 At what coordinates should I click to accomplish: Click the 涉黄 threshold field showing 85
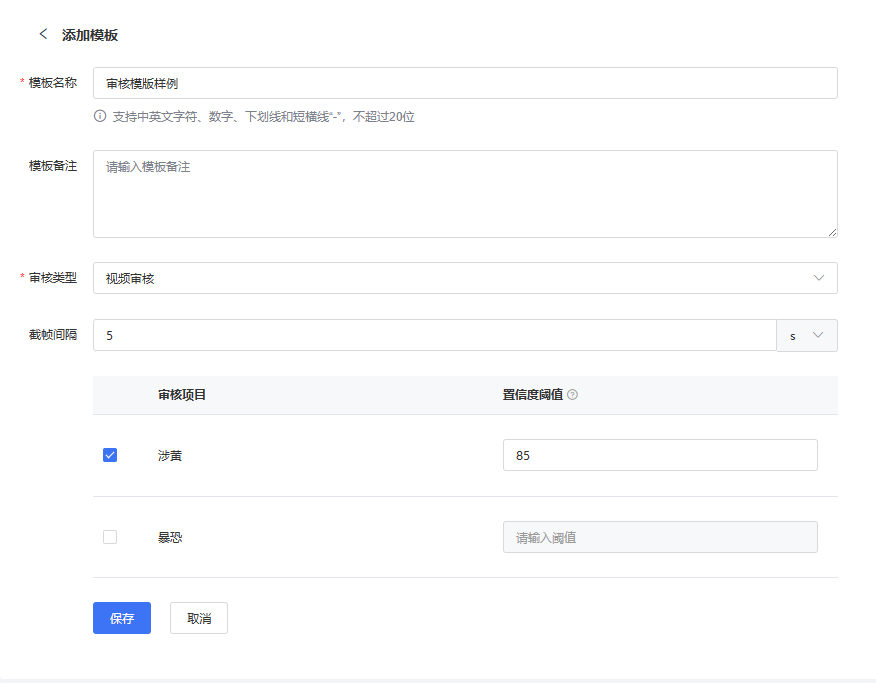click(x=660, y=455)
